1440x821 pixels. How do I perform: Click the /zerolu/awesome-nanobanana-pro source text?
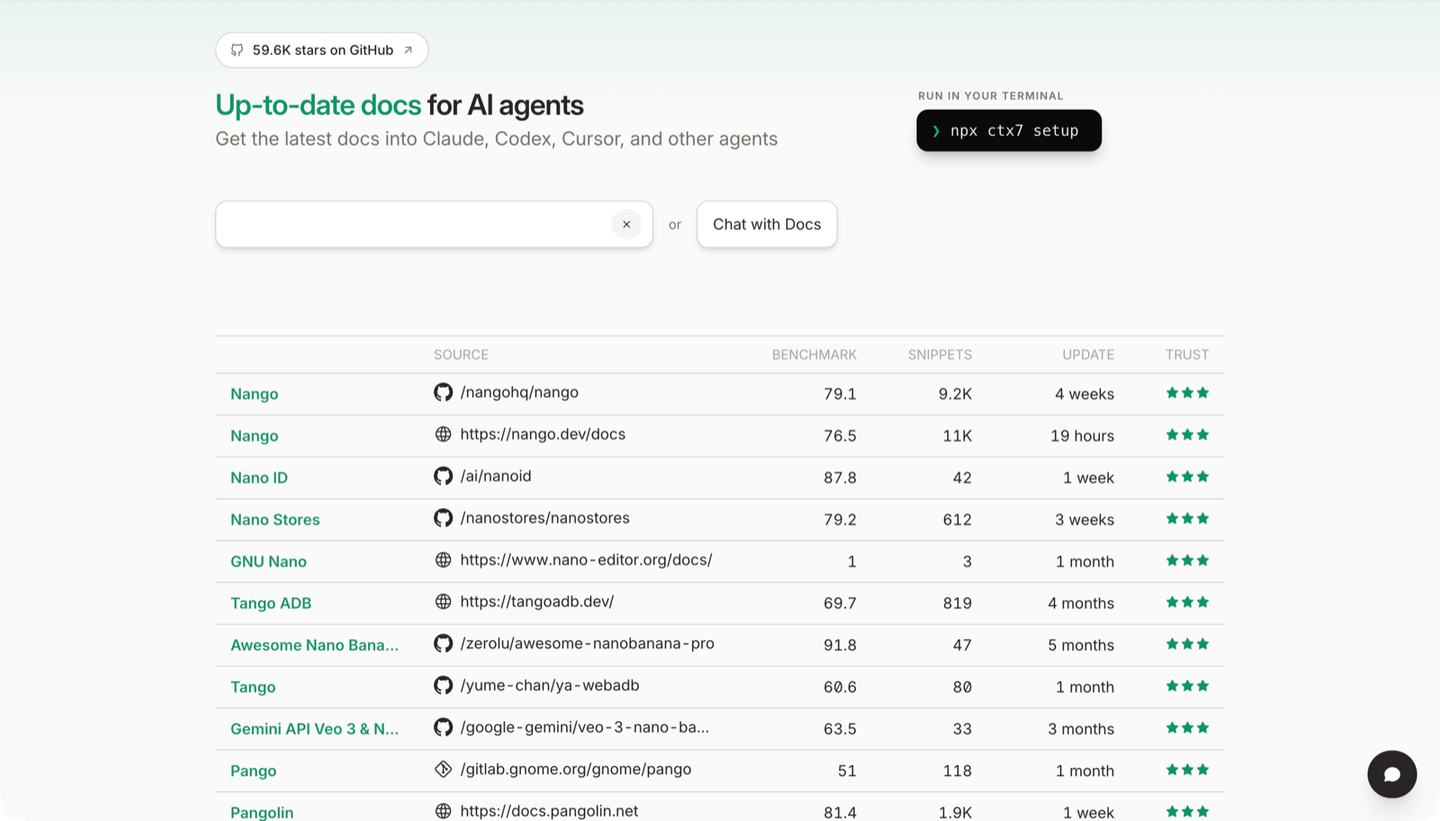pyautogui.click(x=587, y=644)
